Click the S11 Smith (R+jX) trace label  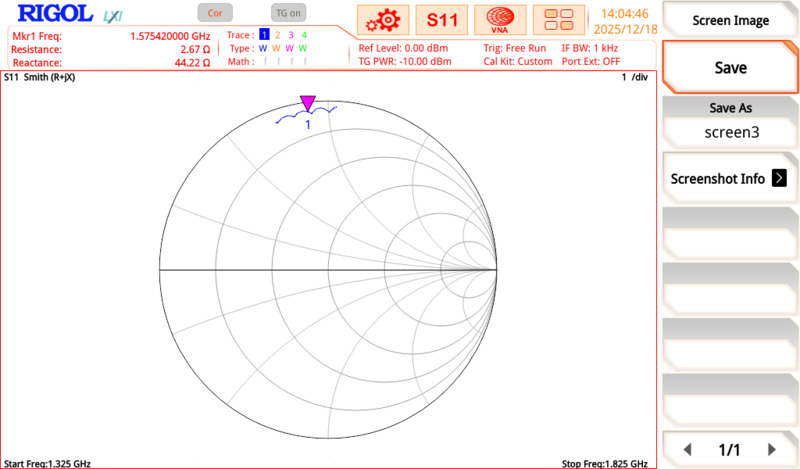coord(39,78)
